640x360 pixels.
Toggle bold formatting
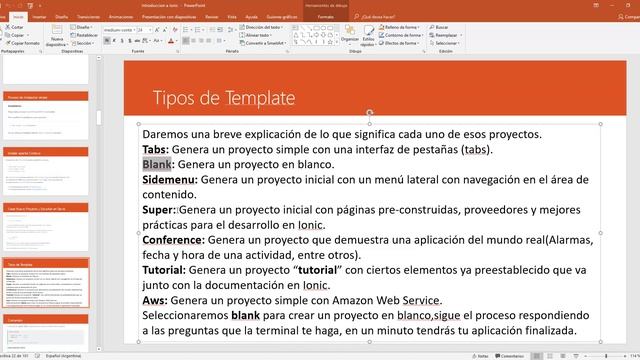click(x=107, y=41)
